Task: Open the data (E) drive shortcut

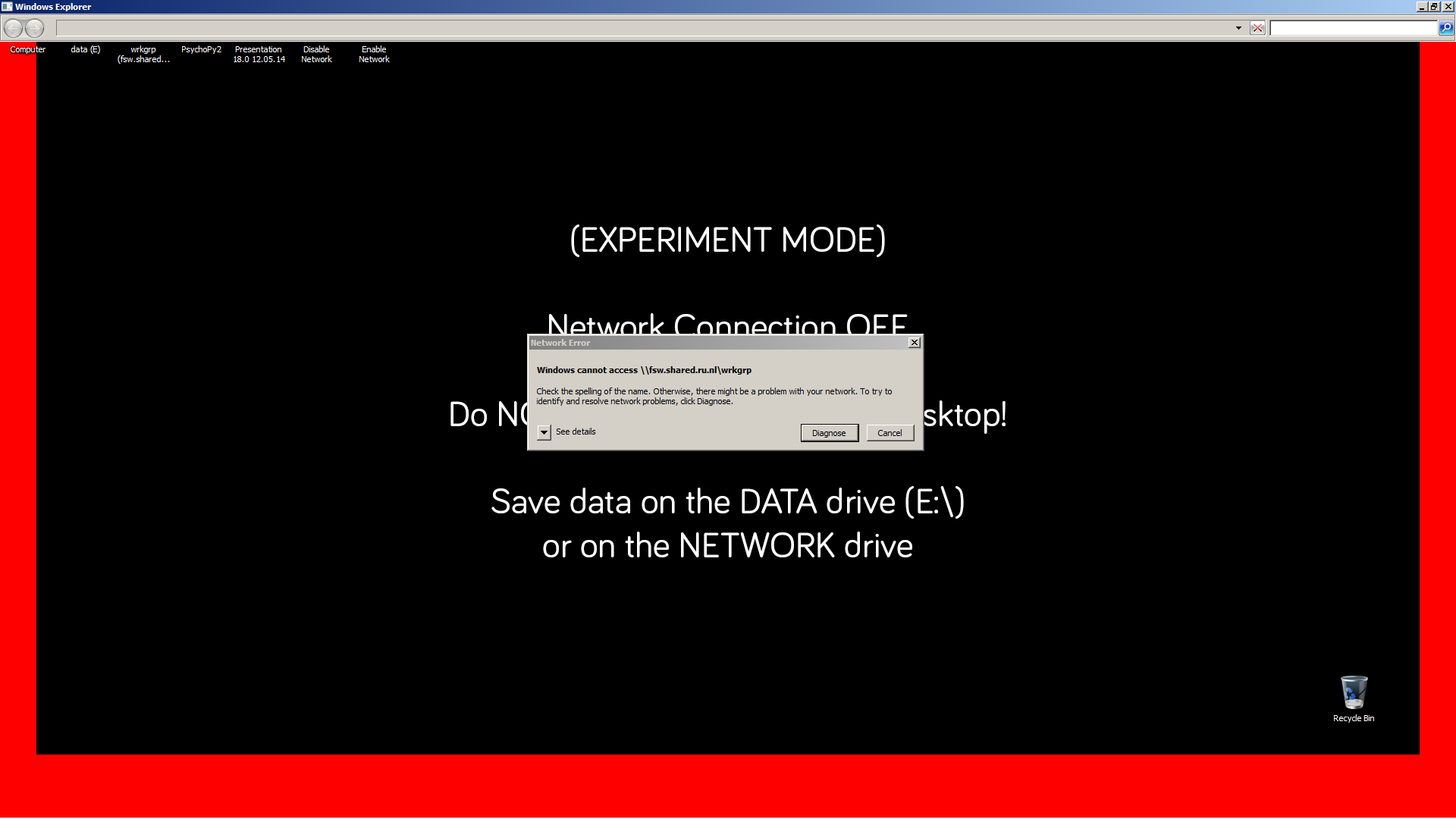Action: [86, 50]
